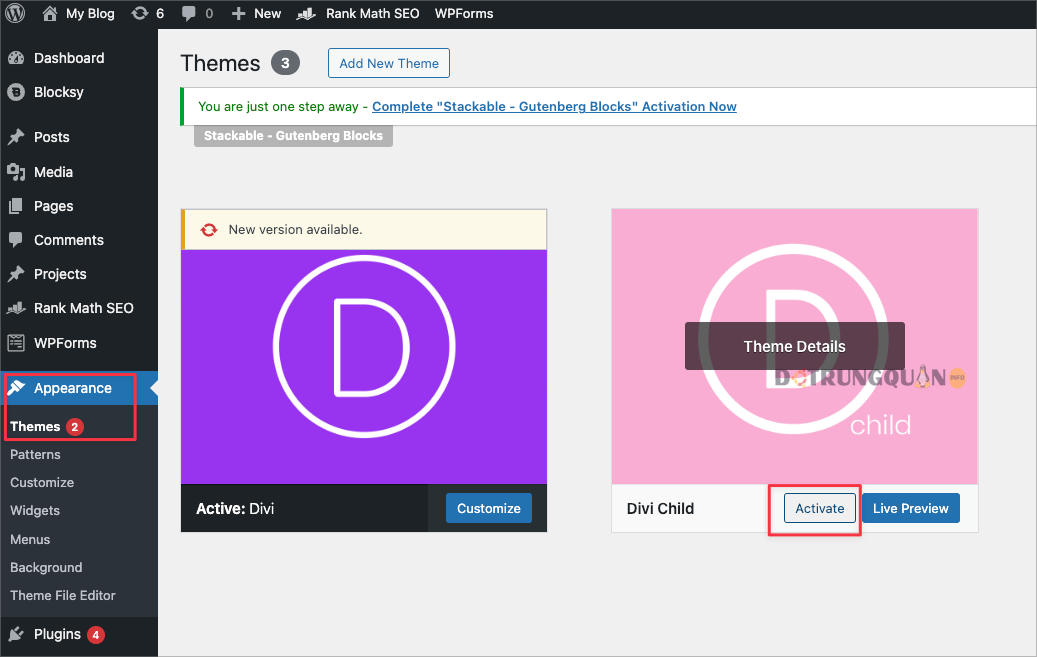Click the Rank Math SEO sidebar icon
Viewport: 1037px width, 657px height.
[x=16, y=308]
